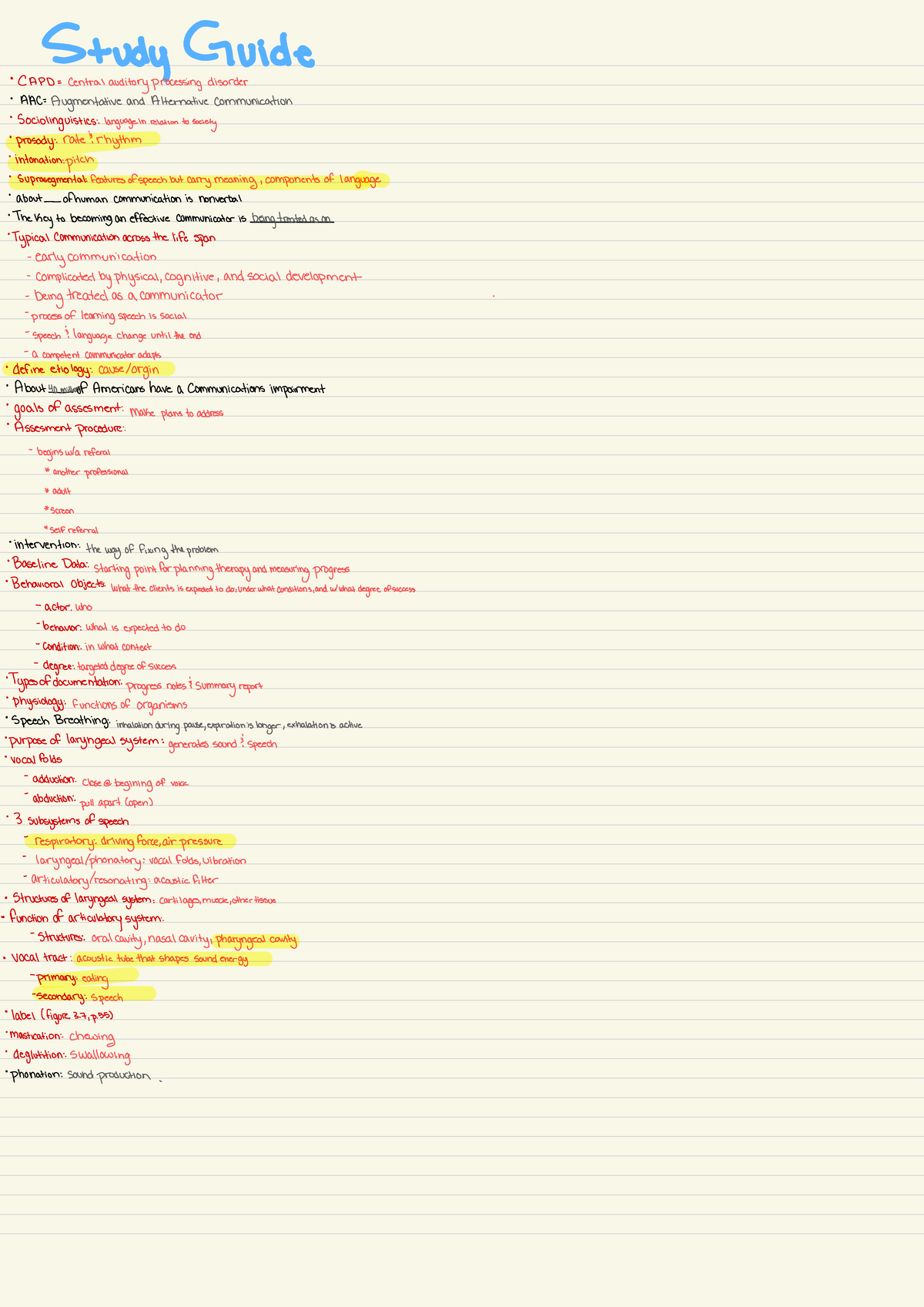
Task: Click "deglutition: swallowing" line
Action: [x=72, y=1055]
